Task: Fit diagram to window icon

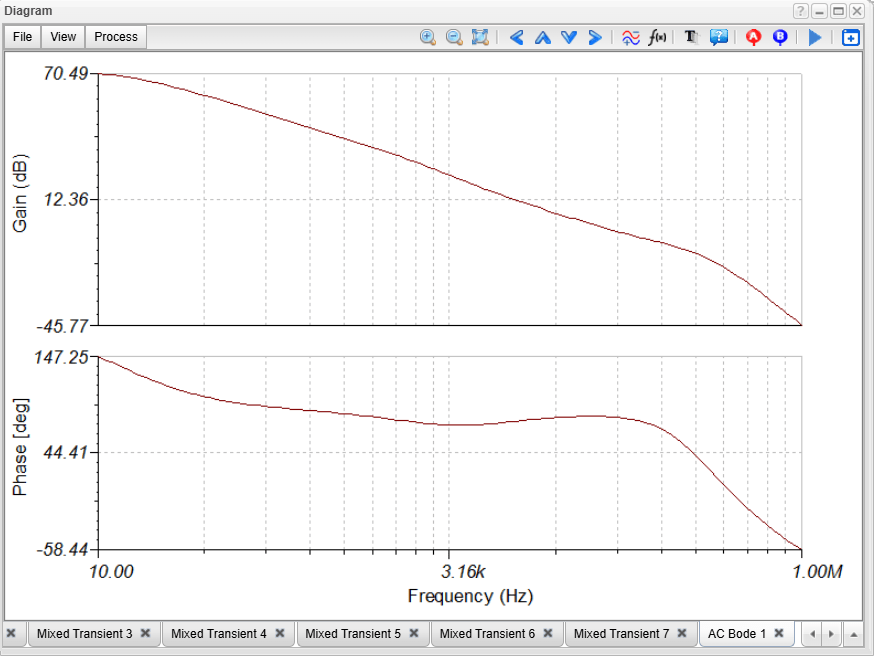Action: pyautogui.click(x=480, y=37)
